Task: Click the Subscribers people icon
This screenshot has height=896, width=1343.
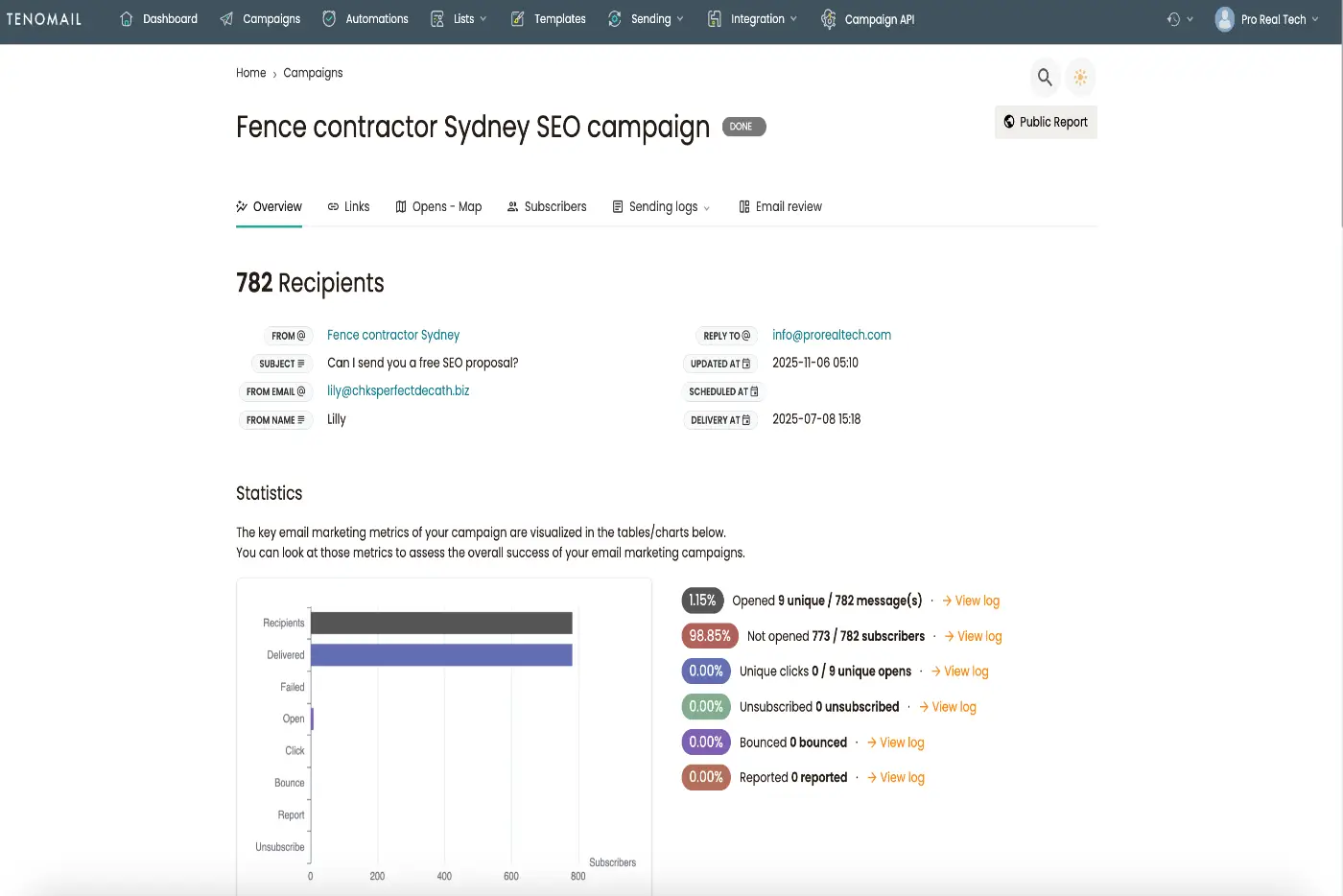Action: pyautogui.click(x=513, y=206)
